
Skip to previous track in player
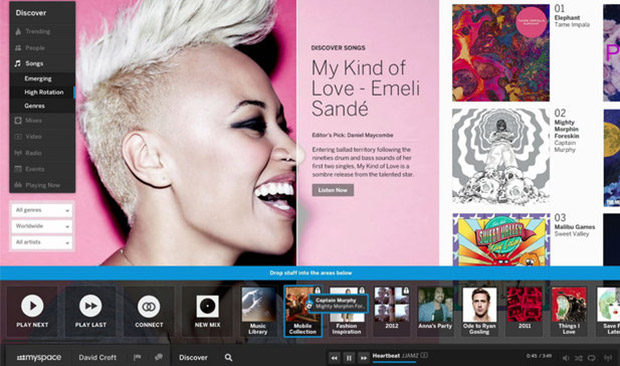(x=334, y=358)
